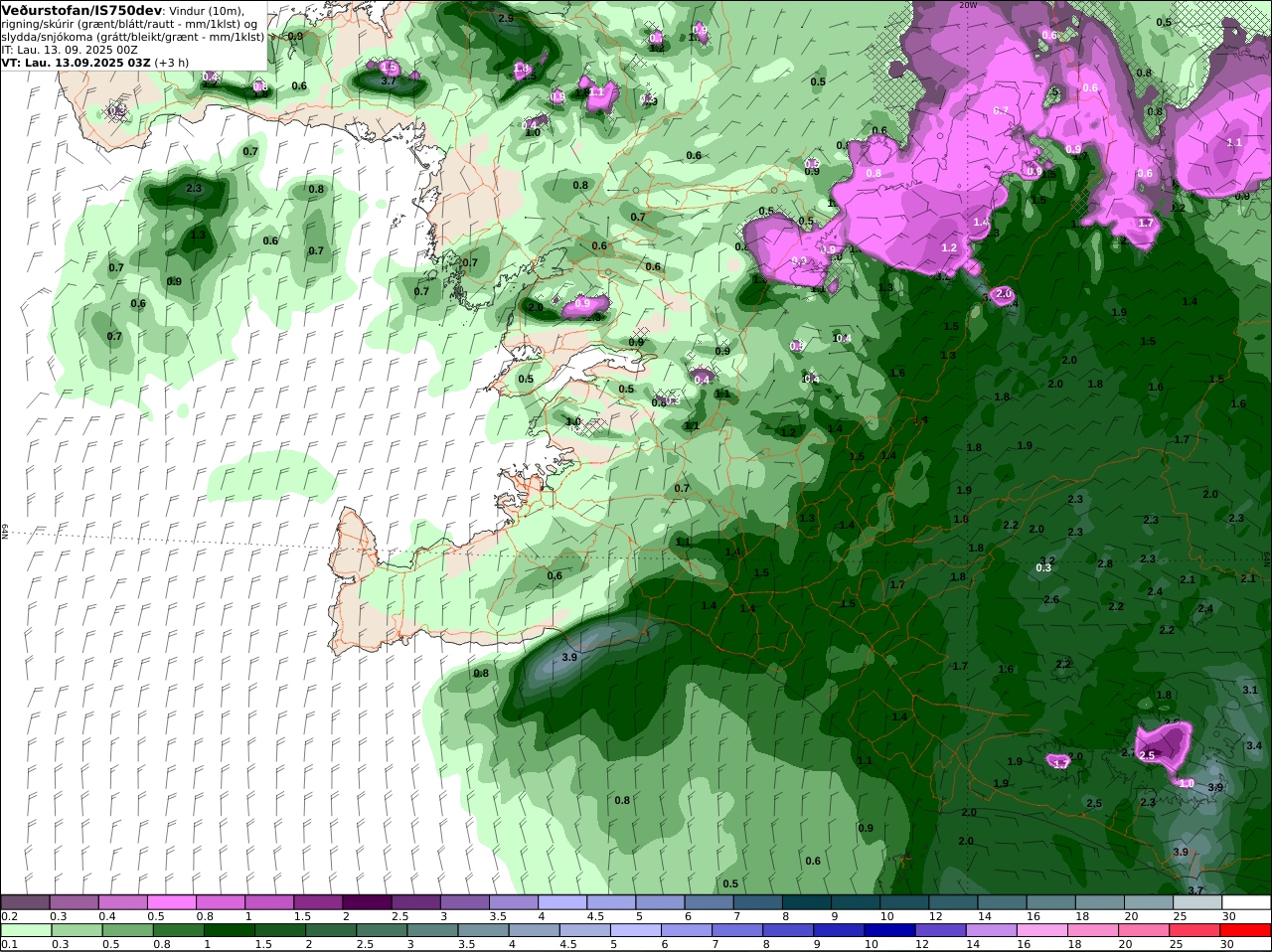Click the palest green 0.1 rain swatch

pos(25,930)
